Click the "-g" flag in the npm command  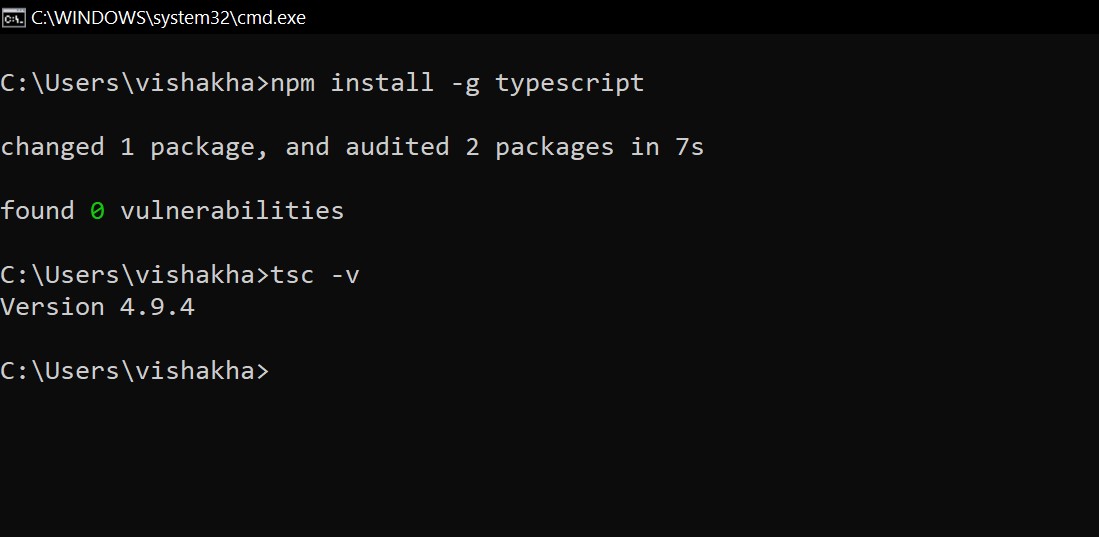pyautogui.click(x=465, y=83)
